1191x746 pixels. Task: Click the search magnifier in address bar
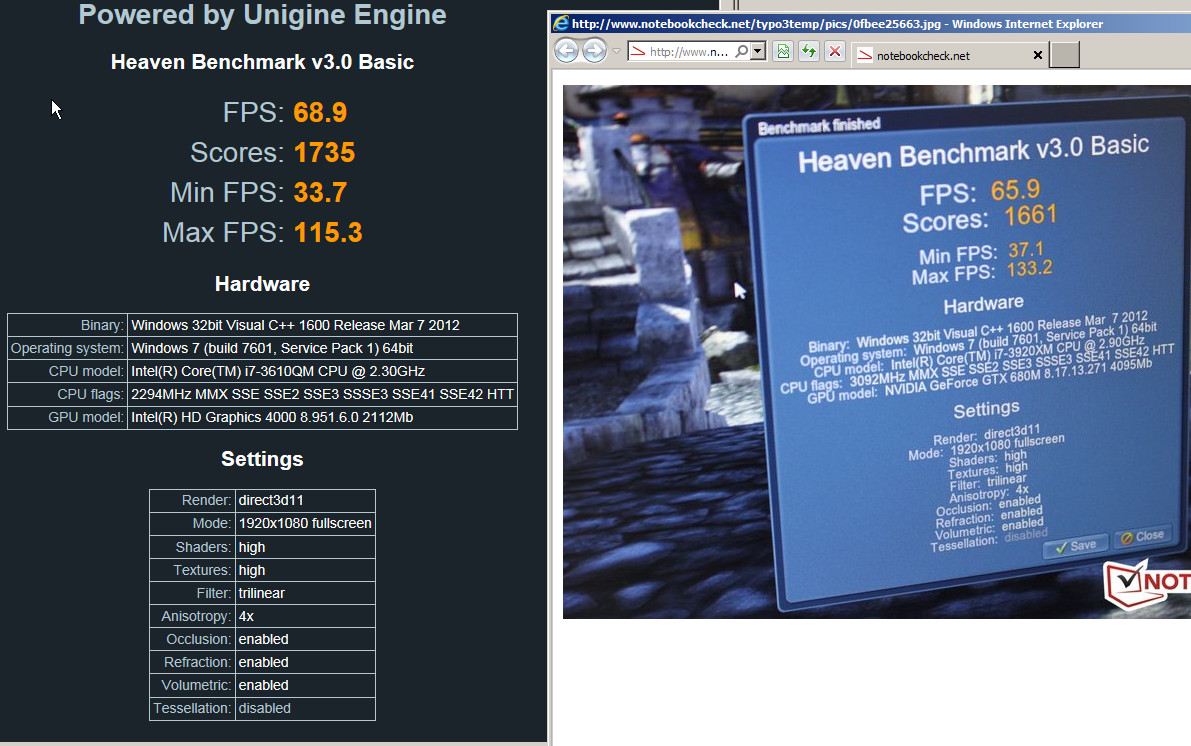pyautogui.click(x=741, y=52)
